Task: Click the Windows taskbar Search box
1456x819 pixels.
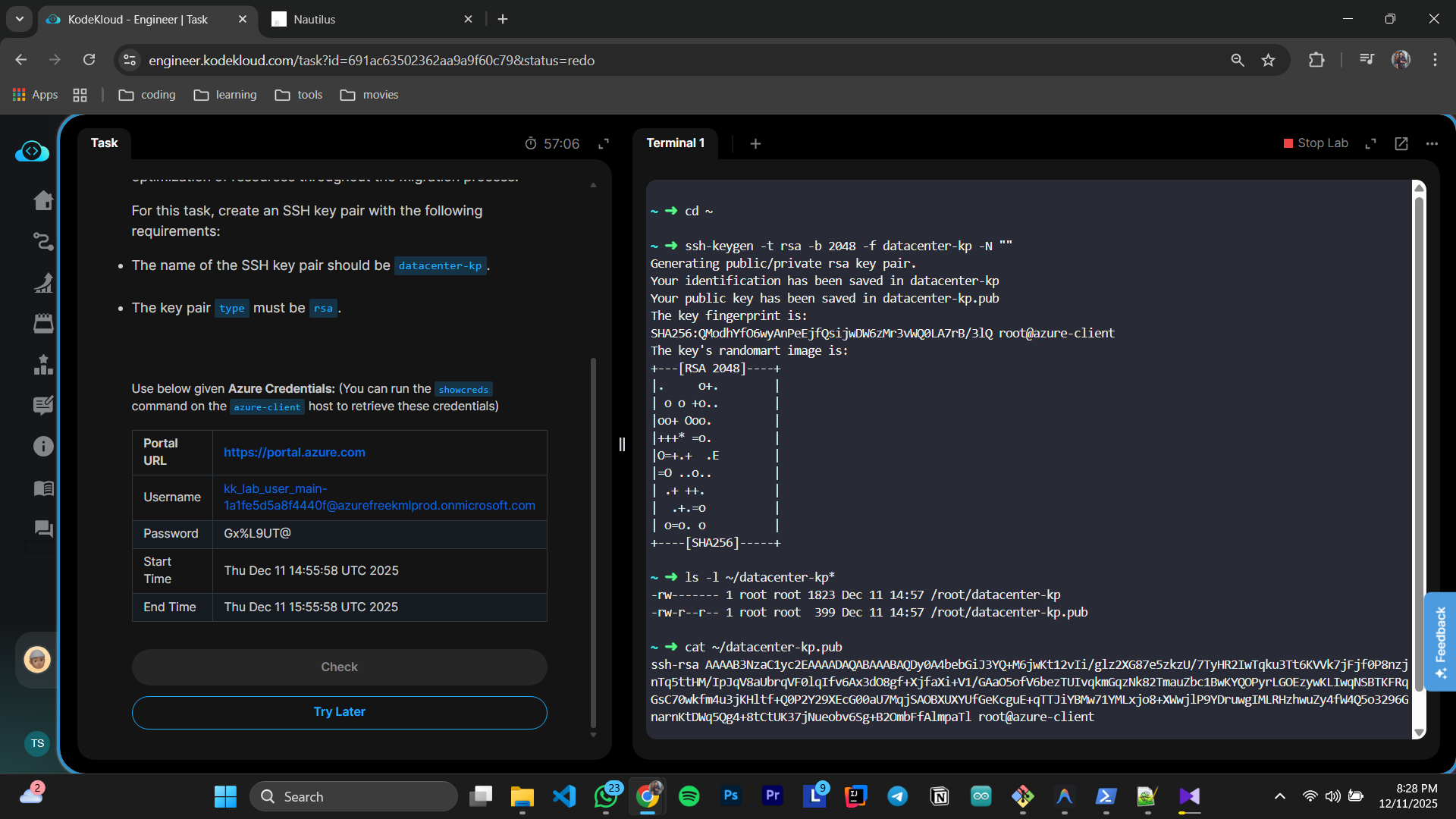Action: tap(354, 796)
